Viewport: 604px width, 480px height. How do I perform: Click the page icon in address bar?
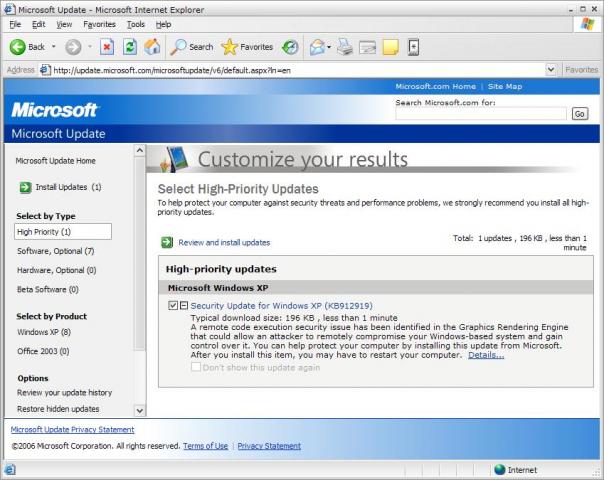point(45,70)
